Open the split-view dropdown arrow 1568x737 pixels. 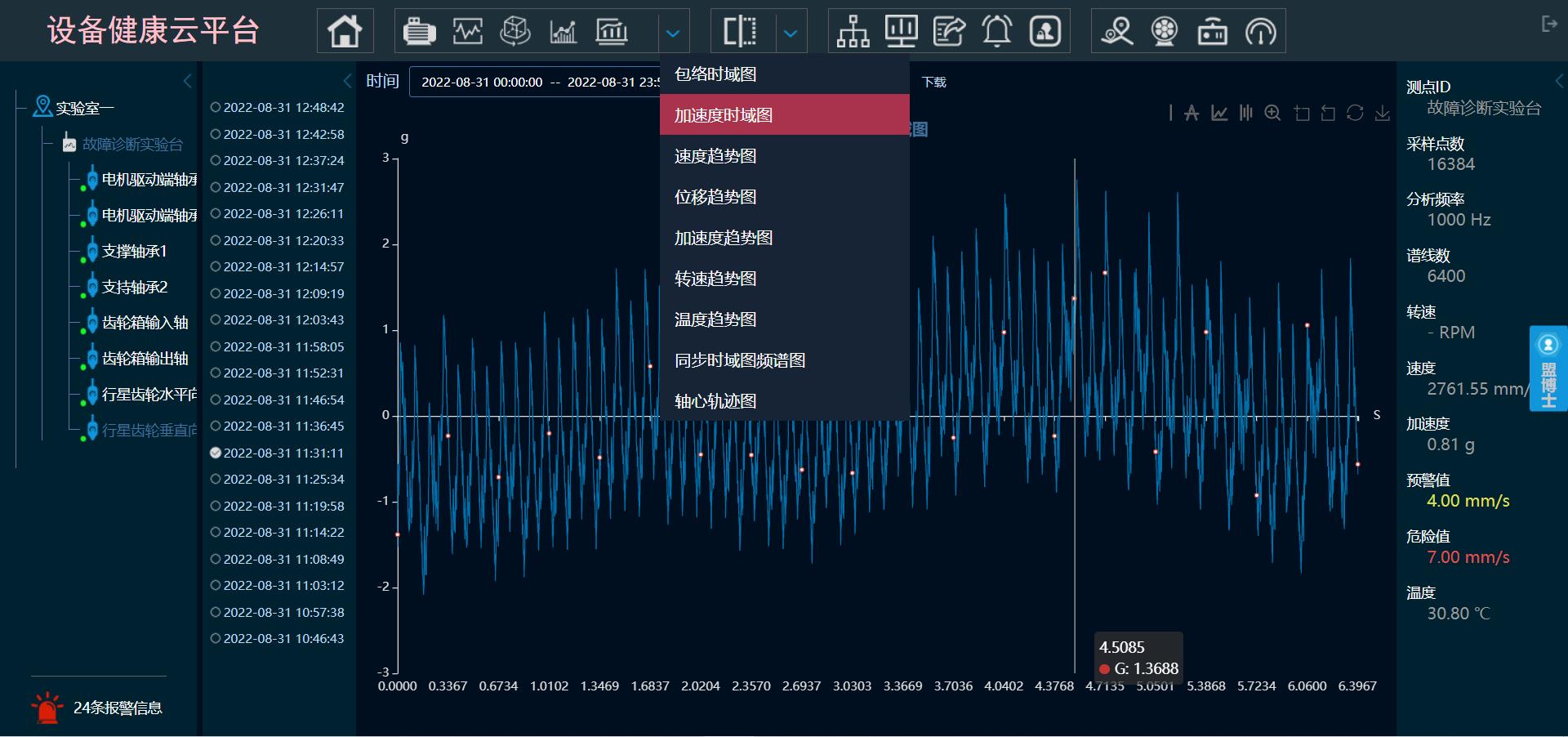point(790,33)
